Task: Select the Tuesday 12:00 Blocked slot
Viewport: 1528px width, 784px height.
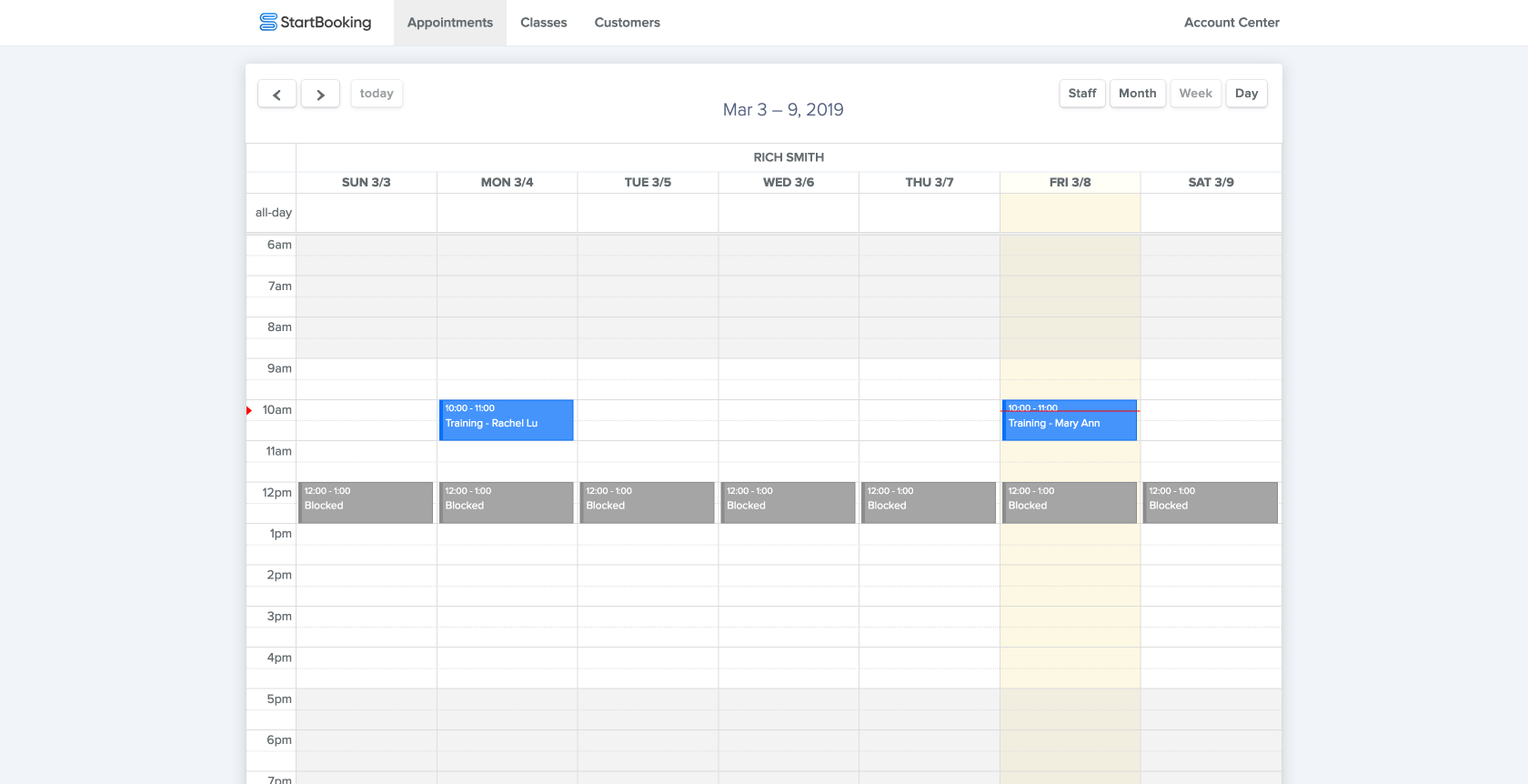Action: [648, 503]
